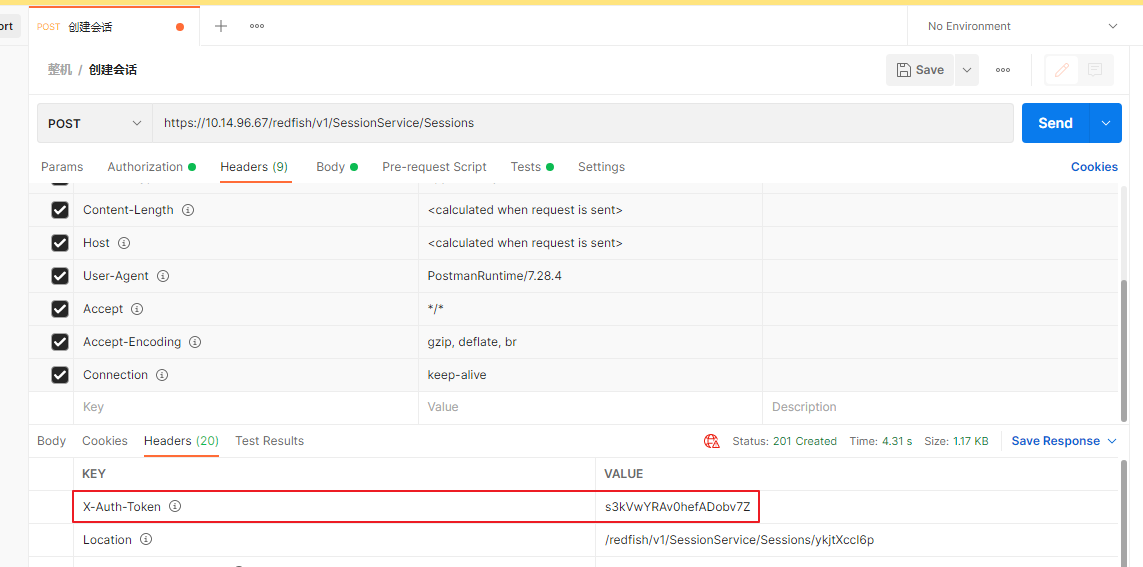This screenshot has width=1143, height=567.
Task: Open tab options ellipsis next to plus
Action: [x=257, y=26]
